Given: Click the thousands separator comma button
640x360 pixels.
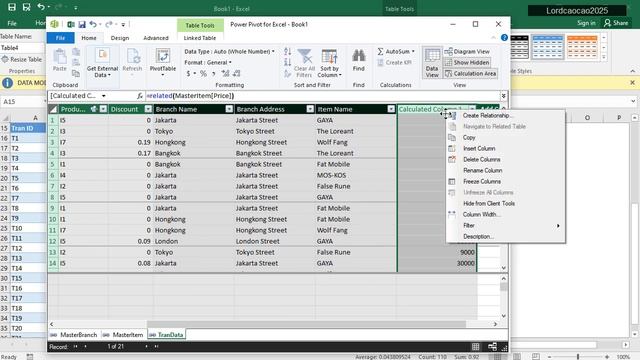Looking at the screenshot, I should (213, 73).
